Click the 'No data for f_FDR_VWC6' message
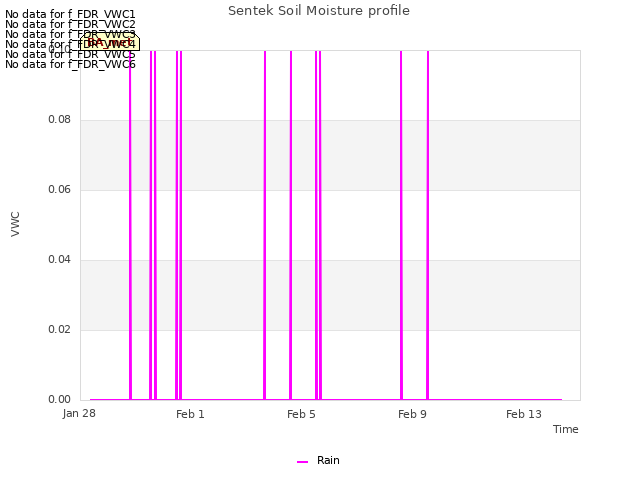Screen dimensions: 640x480 click(x=70, y=64)
